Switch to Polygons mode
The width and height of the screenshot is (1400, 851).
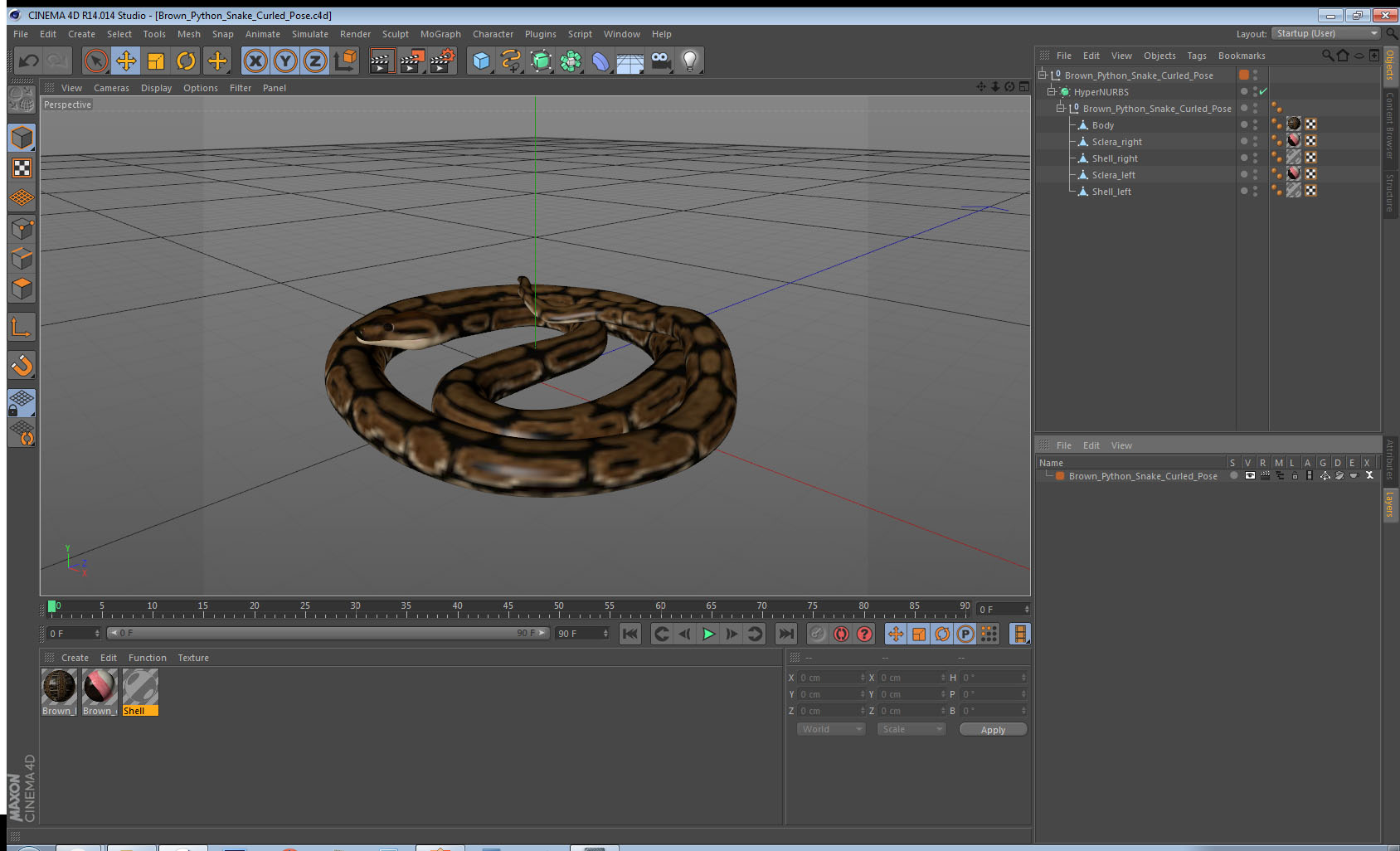pyautogui.click(x=22, y=288)
